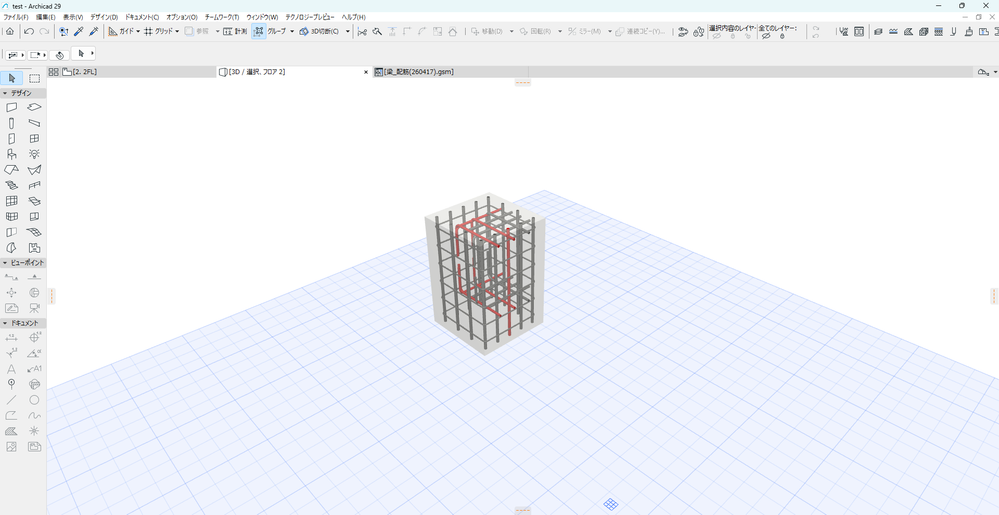Select the Section tool
This screenshot has width=999, height=515.
tap(11, 277)
